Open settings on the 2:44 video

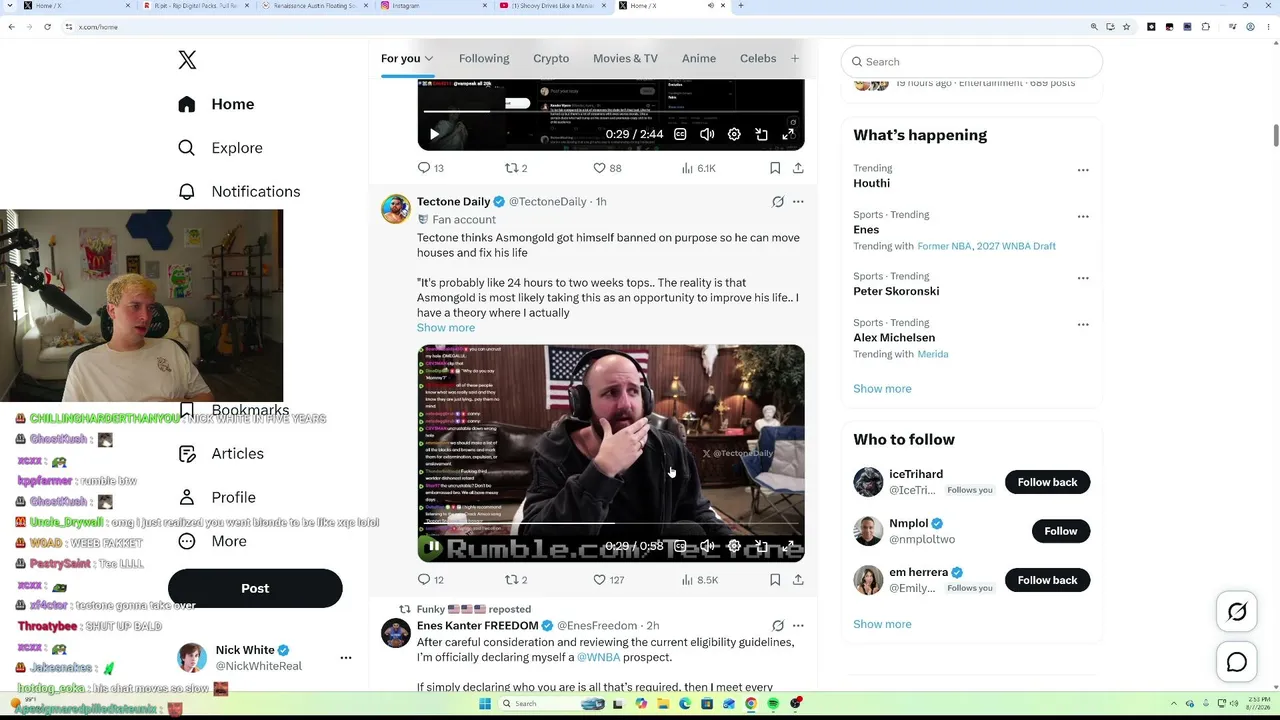click(734, 134)
